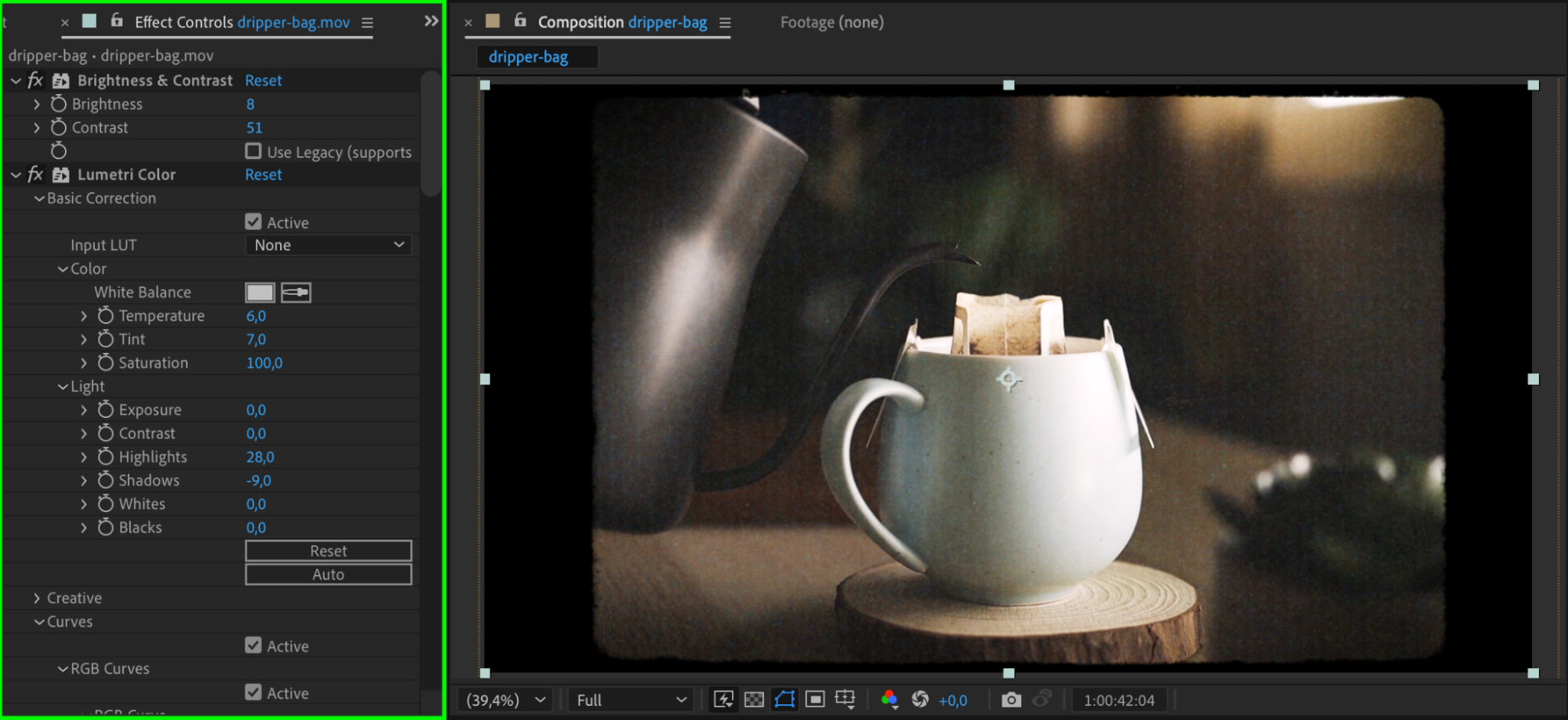The image size is (1568, 720).
Task: Select the dripper-bag composition breadcrumb tab
Action: point(528,57)
